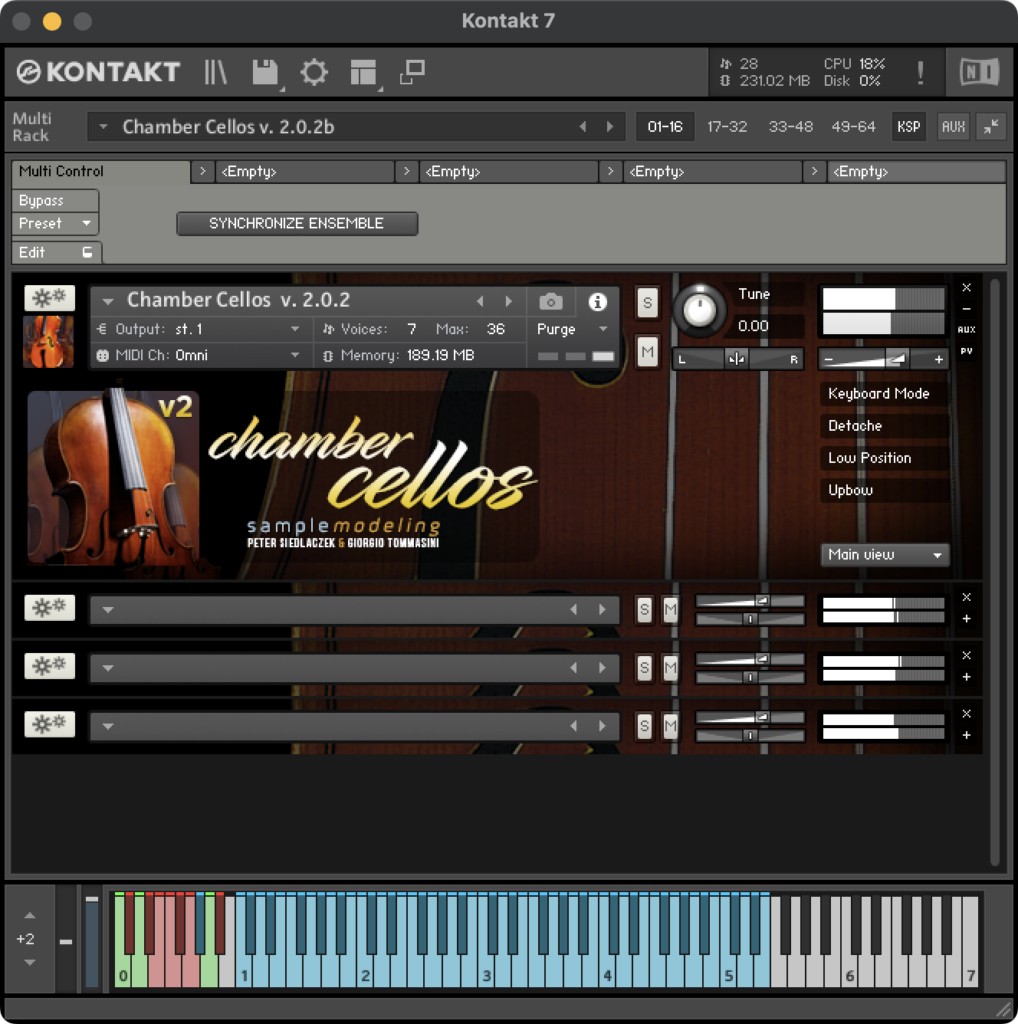The width and height of the screenshot is (1018, 1024).
Task: Close the Chamber Cellos instrument with X
Action: [966, 287]
